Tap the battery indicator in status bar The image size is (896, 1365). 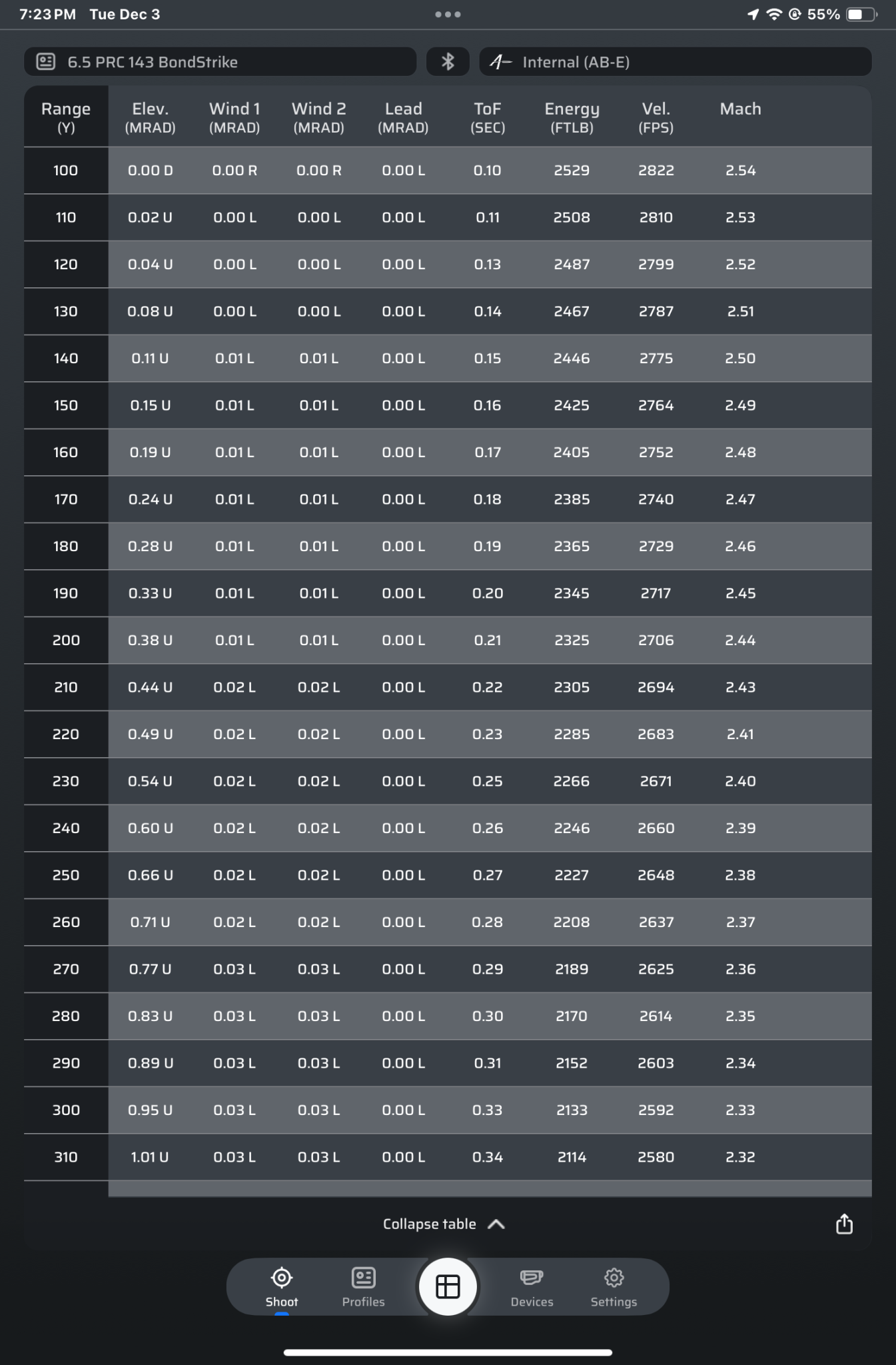861,15
